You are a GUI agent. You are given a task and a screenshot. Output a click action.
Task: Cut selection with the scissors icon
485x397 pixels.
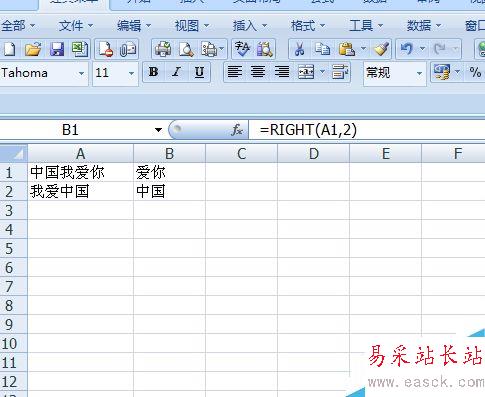(x=299, y=50)
